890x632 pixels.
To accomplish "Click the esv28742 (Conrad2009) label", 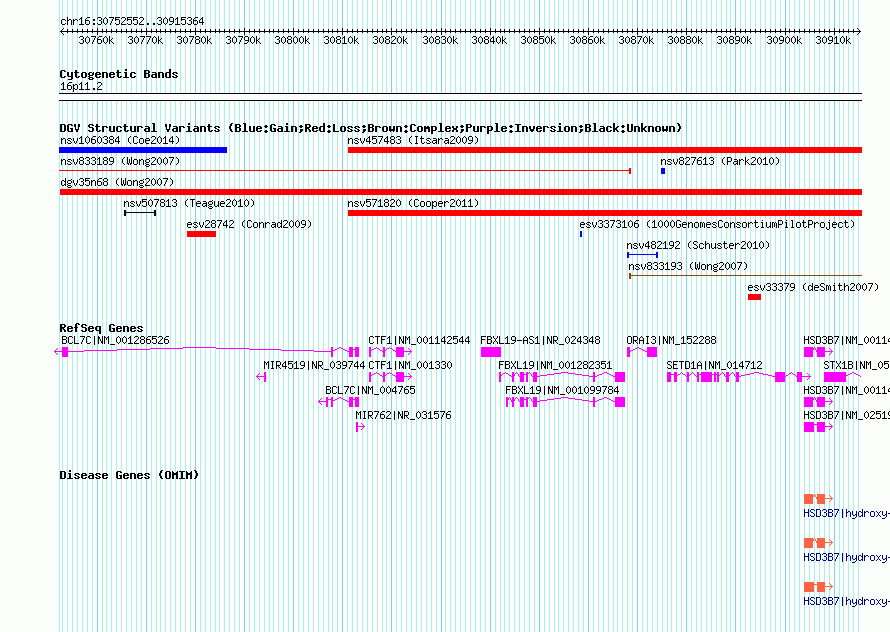I will pos(250,224).
